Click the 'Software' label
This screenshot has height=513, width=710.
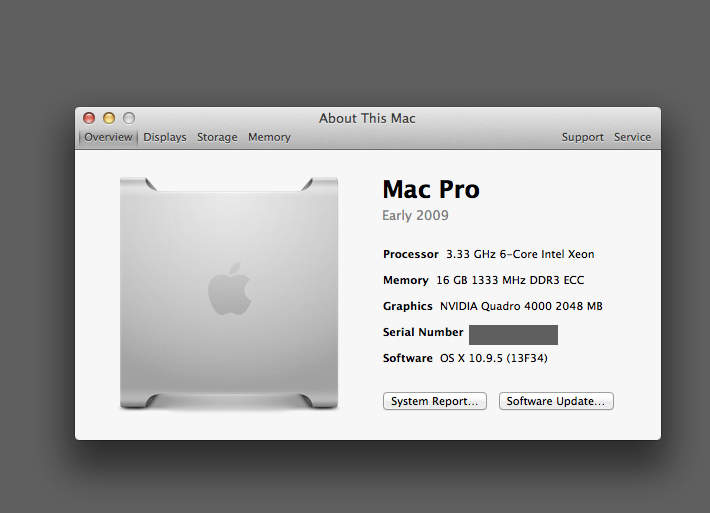408,359
